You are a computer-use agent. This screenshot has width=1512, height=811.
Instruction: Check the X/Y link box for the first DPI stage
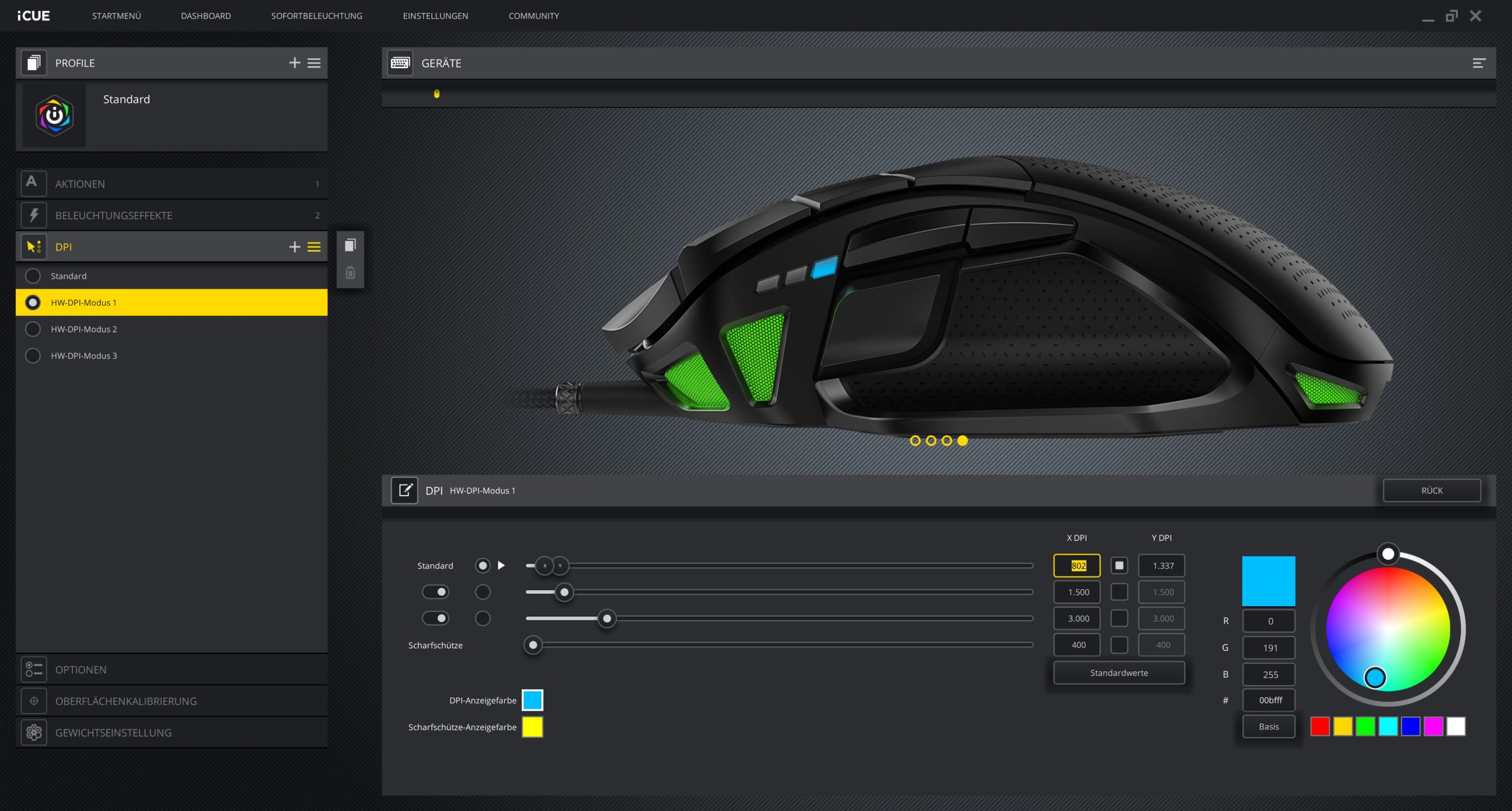point(1119,566)
